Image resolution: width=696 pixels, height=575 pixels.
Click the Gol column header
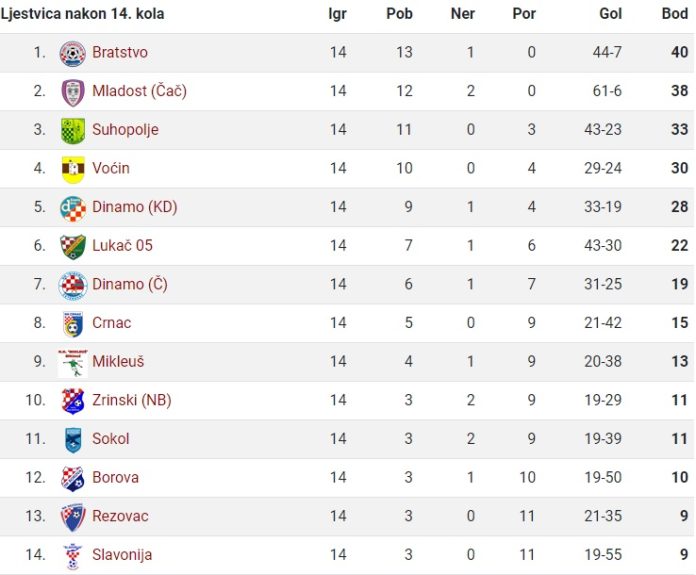[x=610, y=14]
